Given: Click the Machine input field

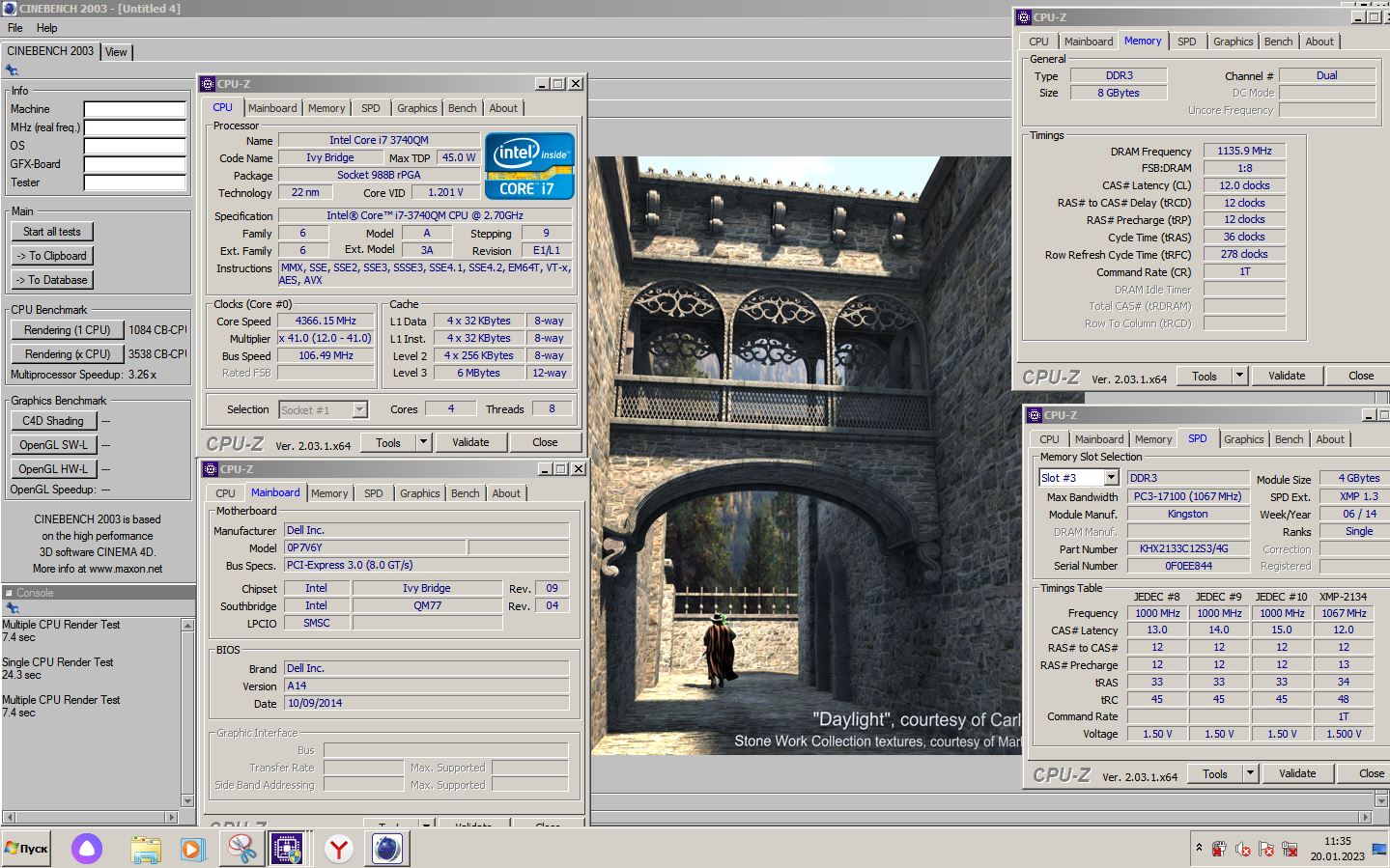Looking at the screenshot, I should click(134, 109).
